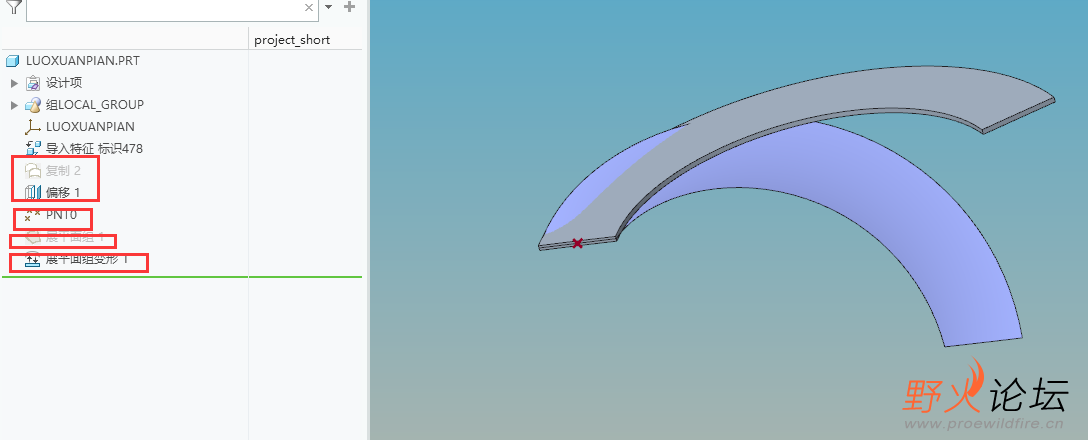Select the LUOXUANPIAN.PRT root node
This screenshot has width=1088, height=440.
click(83, 61)
